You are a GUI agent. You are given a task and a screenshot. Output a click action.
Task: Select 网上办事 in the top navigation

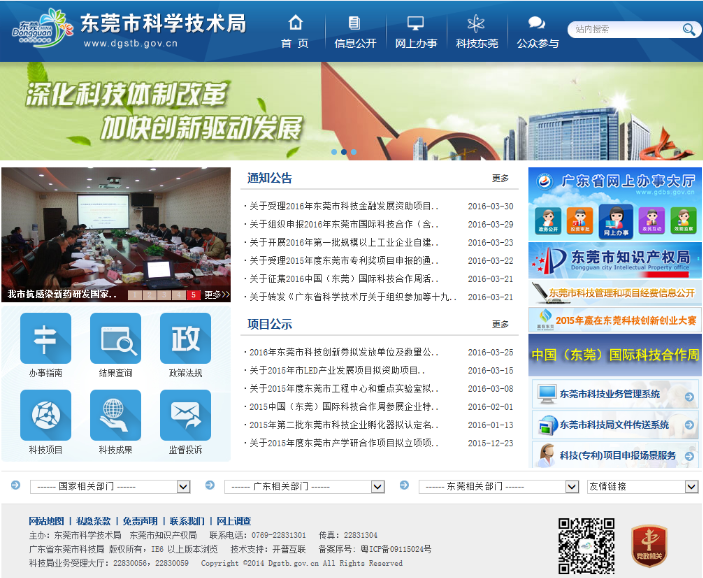tap(415, 32)
